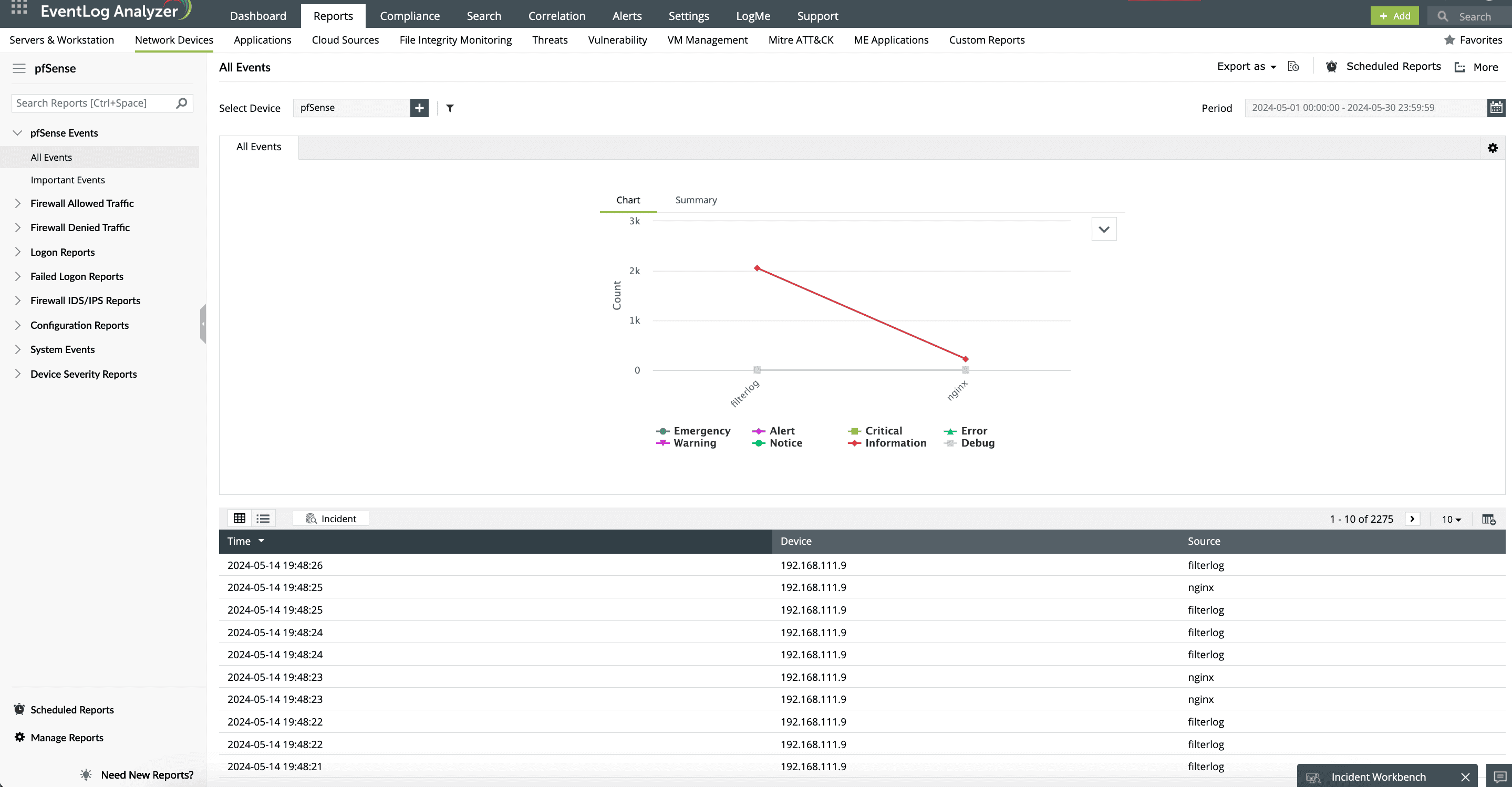Click the Incident button
This screenshot has height=787, width=1512.
(x=330, y=519)
